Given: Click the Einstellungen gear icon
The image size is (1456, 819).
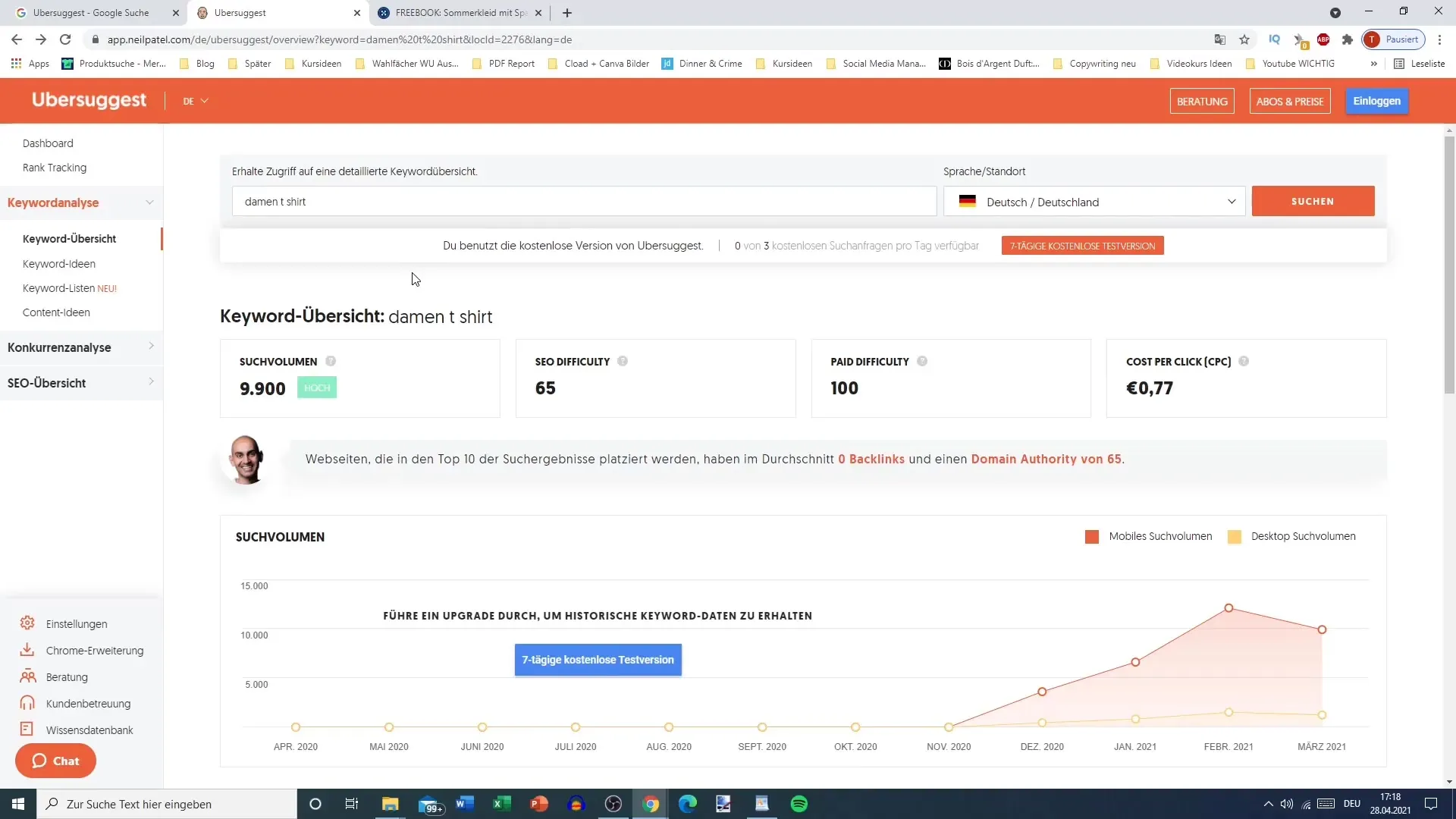Looking at the screenshot, I should point(27,623).
